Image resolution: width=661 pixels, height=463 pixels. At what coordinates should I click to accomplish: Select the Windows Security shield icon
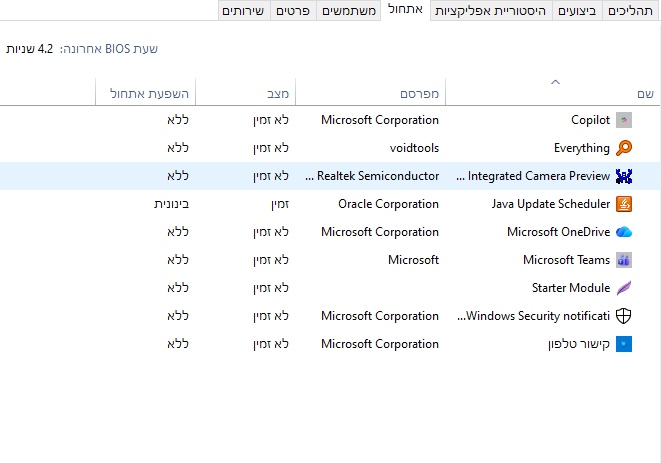click(624, 316)
